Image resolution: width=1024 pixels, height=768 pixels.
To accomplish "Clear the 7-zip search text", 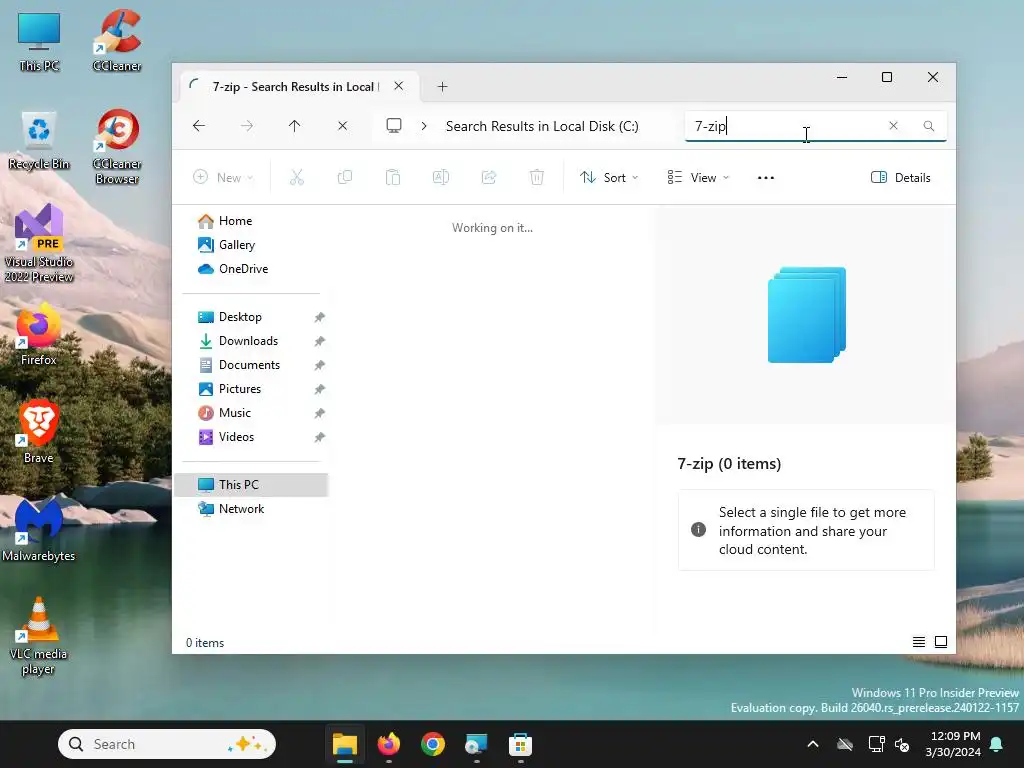I will pyautogui.click(x=893, y=125).
